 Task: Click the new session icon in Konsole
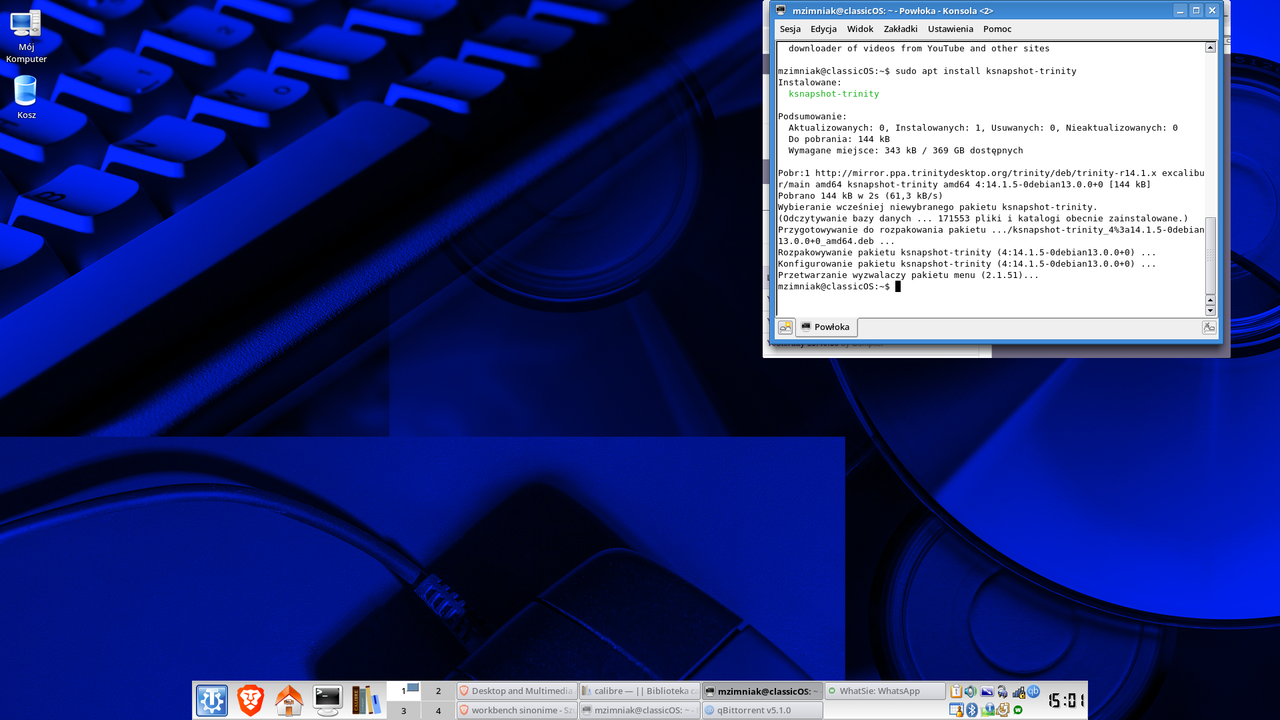(785, 327)
